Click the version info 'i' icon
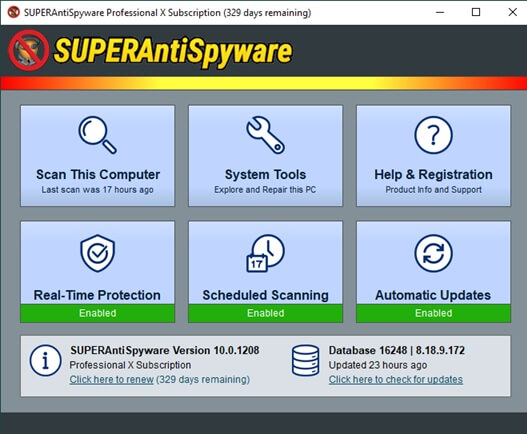This screenshot has height=434, width=527. 45,361
